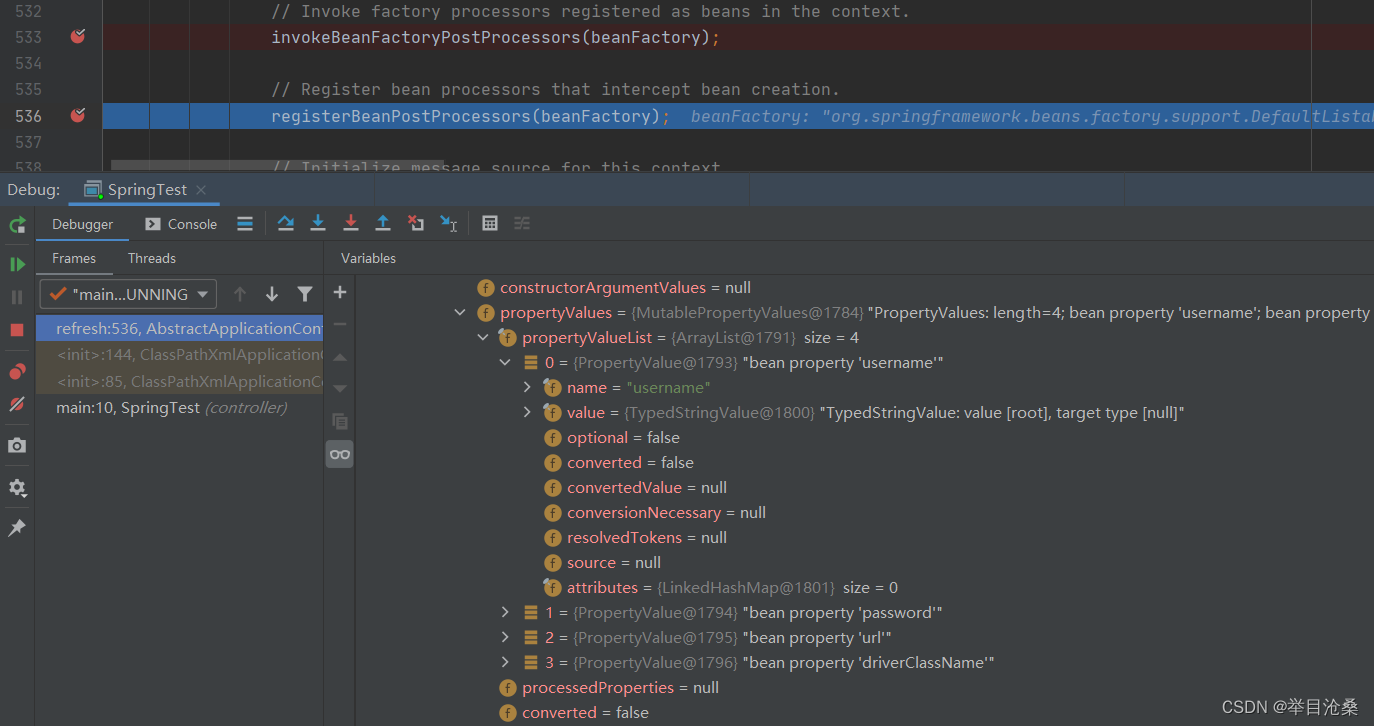
Task: Open Evaluate Expression calculator
Action: coord(490,224)
